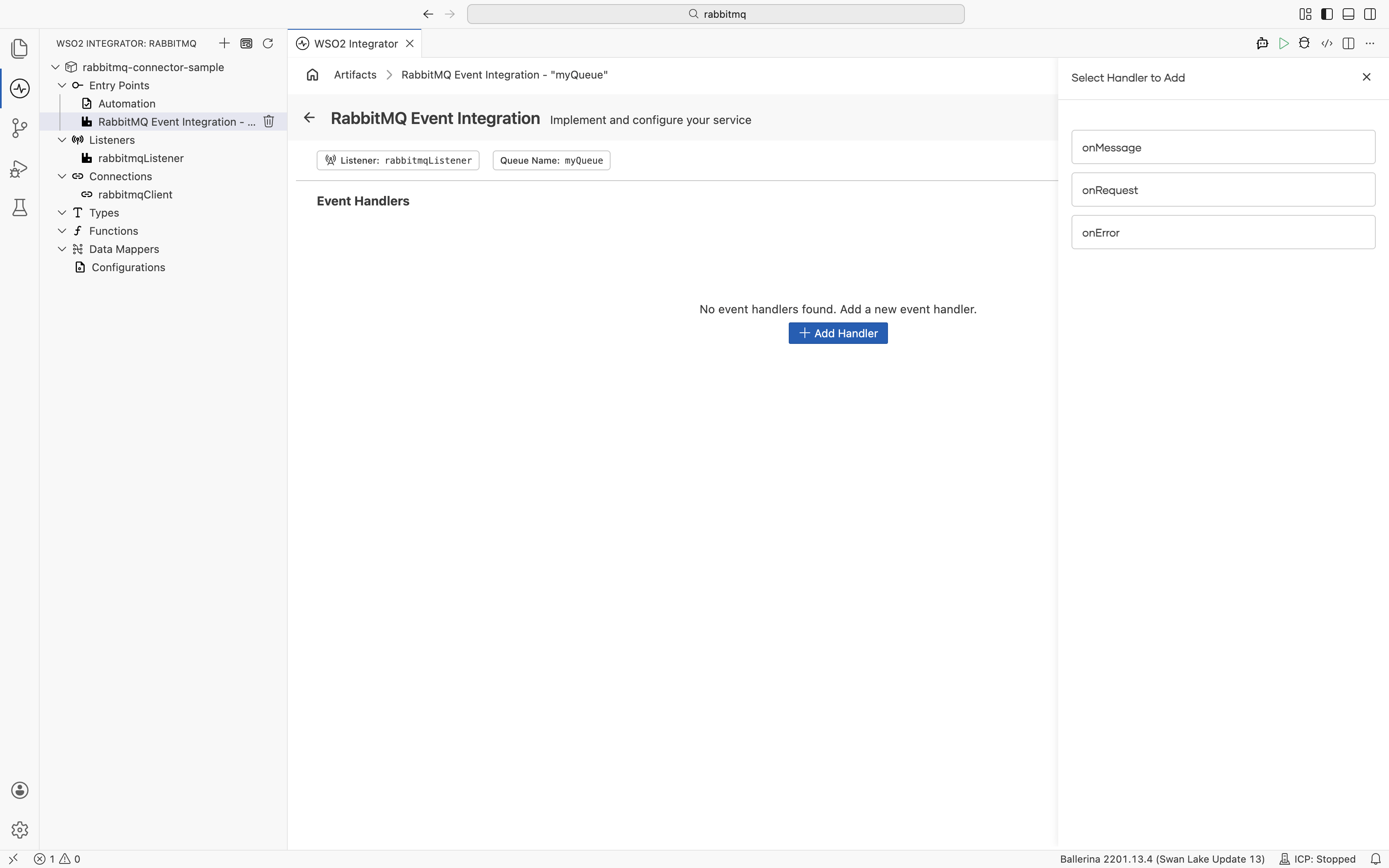Open the Accounts menu icon
The height and width of the screenshot is (868, 1389).
[19, 790]
